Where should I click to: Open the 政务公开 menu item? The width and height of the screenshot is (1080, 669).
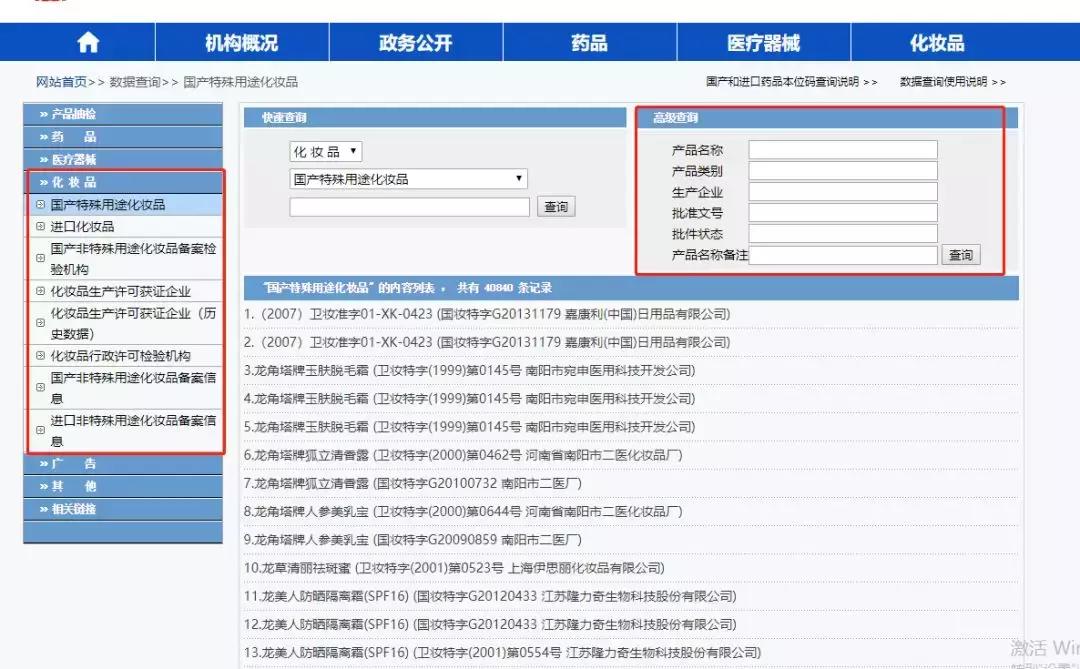pyautogui.click(x=415, y=42)
